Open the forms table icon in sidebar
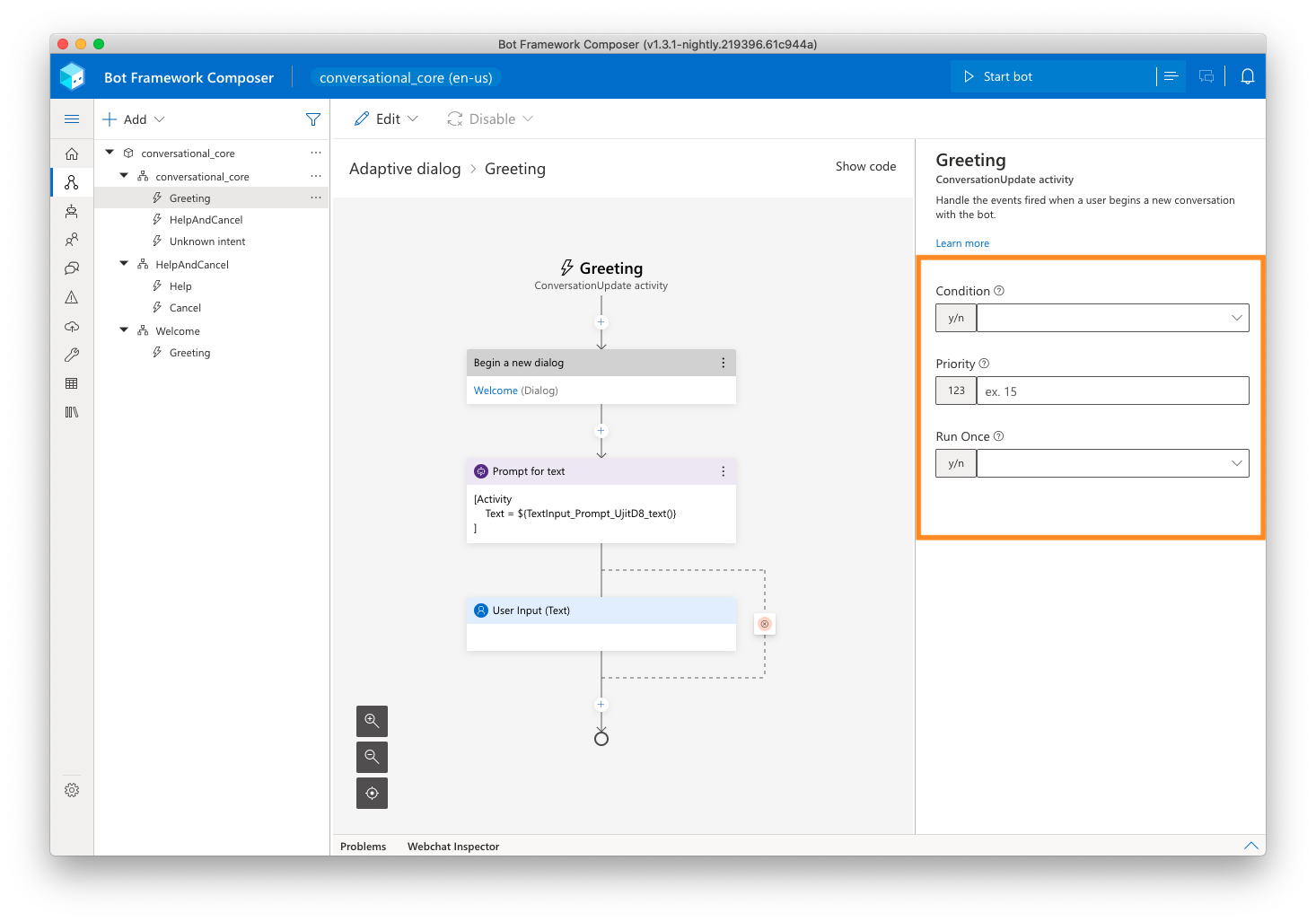The height and width of the screenshot is (922, 1316). click(72, 383)
